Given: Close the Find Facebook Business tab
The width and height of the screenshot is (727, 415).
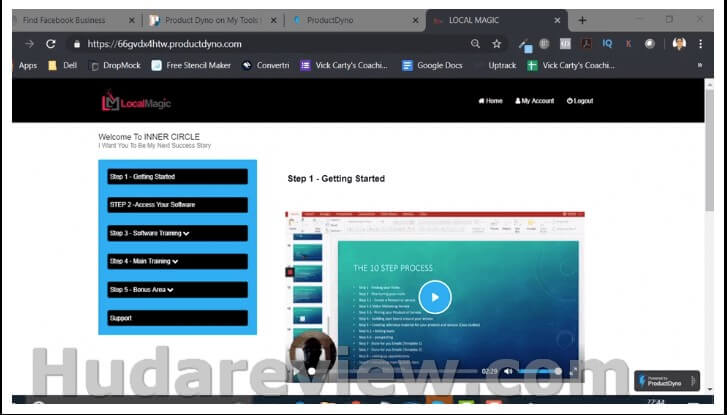Looking at the screenshot, I should pyautogui.click(x=132, y=20).
